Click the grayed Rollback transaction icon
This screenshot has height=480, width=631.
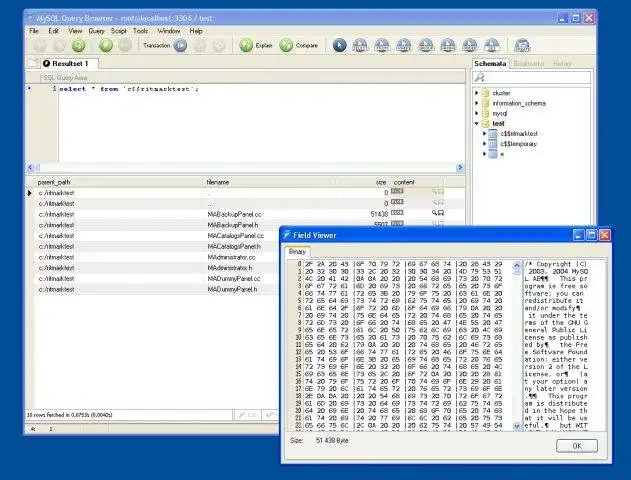(x=219, y=46)
